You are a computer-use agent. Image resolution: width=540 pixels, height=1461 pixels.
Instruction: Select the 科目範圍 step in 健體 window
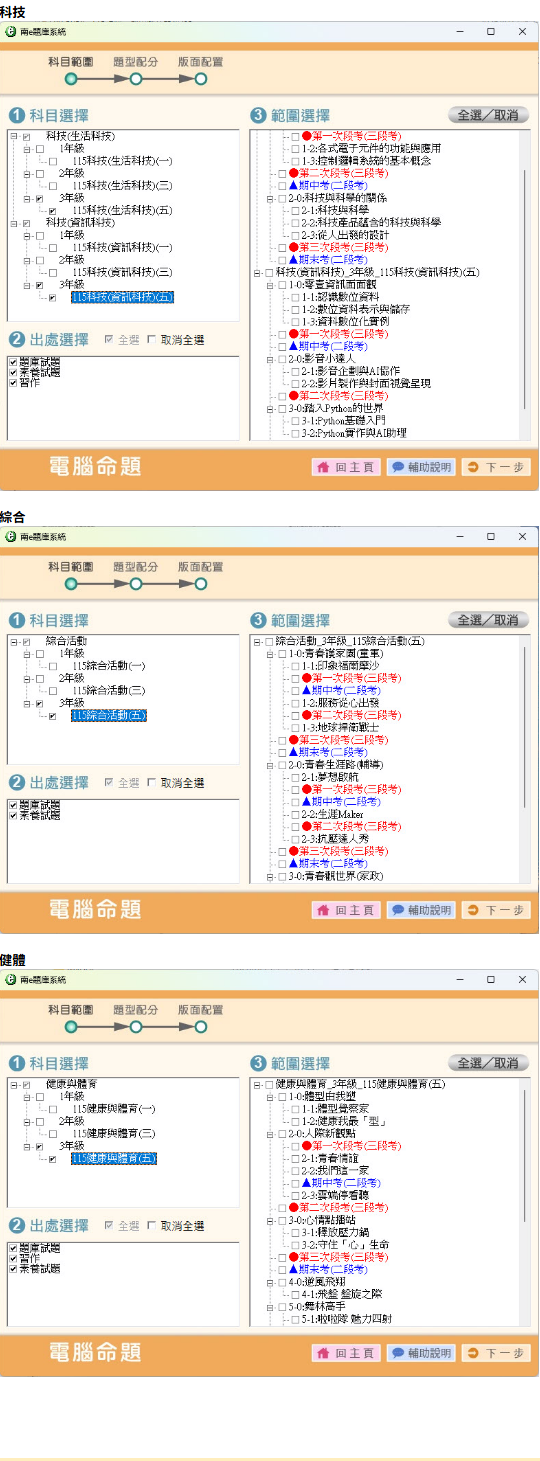71,1026
